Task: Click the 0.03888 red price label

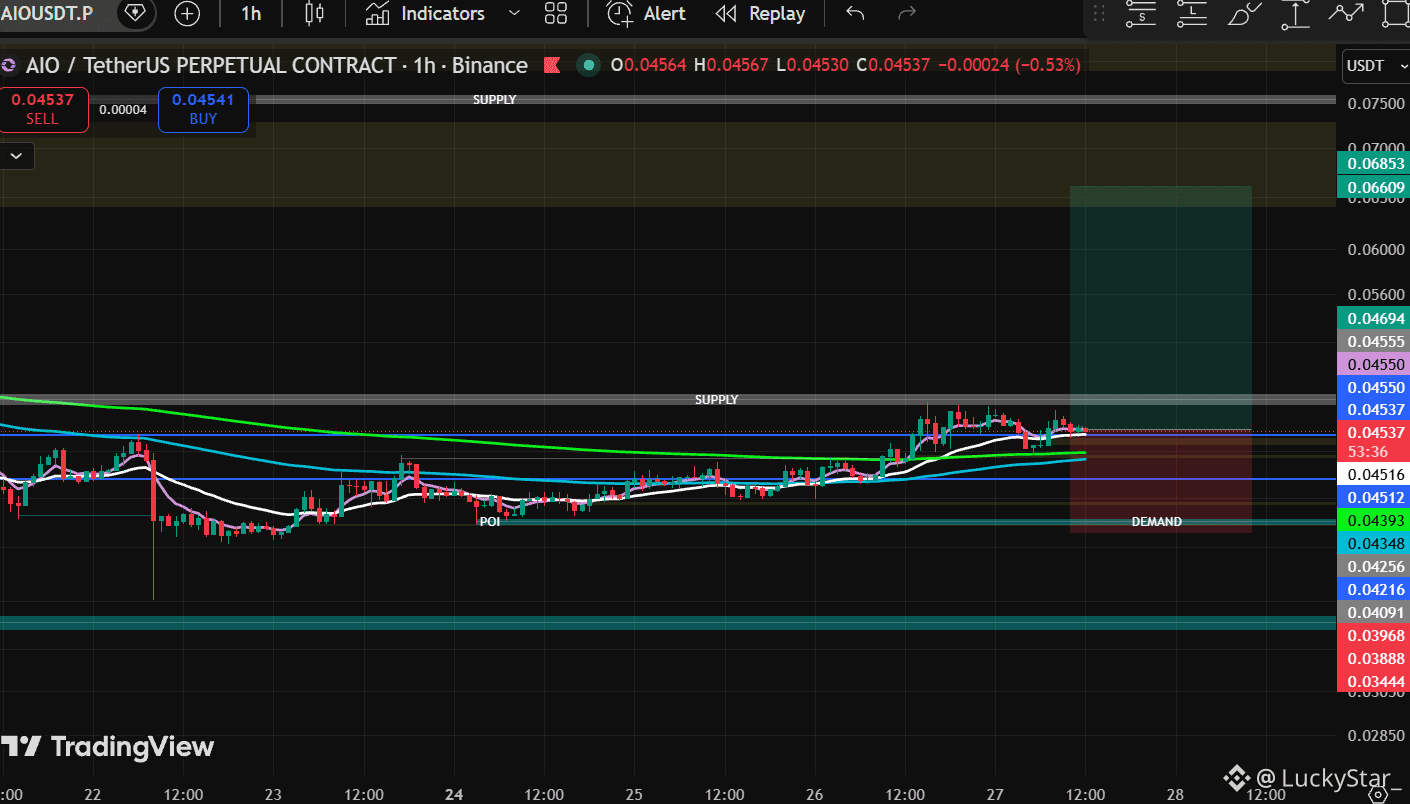Action: 1376,659
